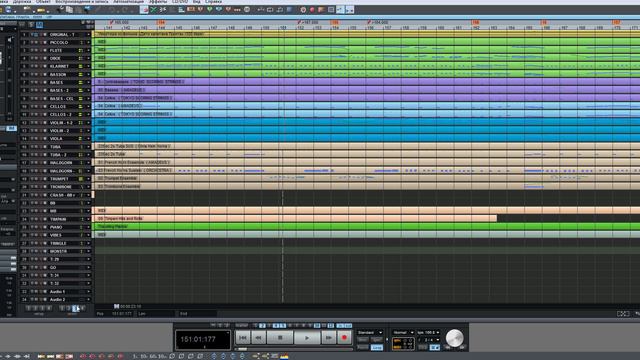Click the colorful rainbow icon in bottom toolbar
This screenshot has height=360, width=640.
284,357
